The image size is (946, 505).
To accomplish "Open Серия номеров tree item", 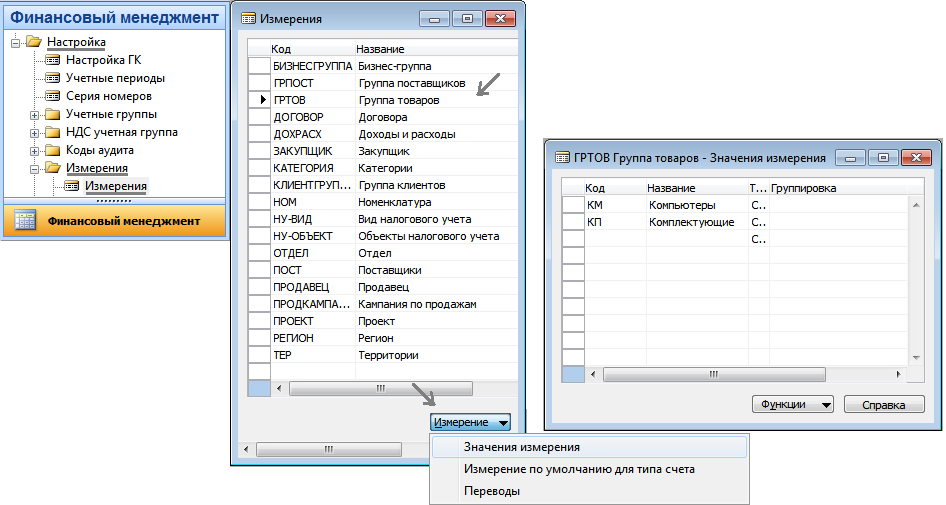I will [109, 96].
